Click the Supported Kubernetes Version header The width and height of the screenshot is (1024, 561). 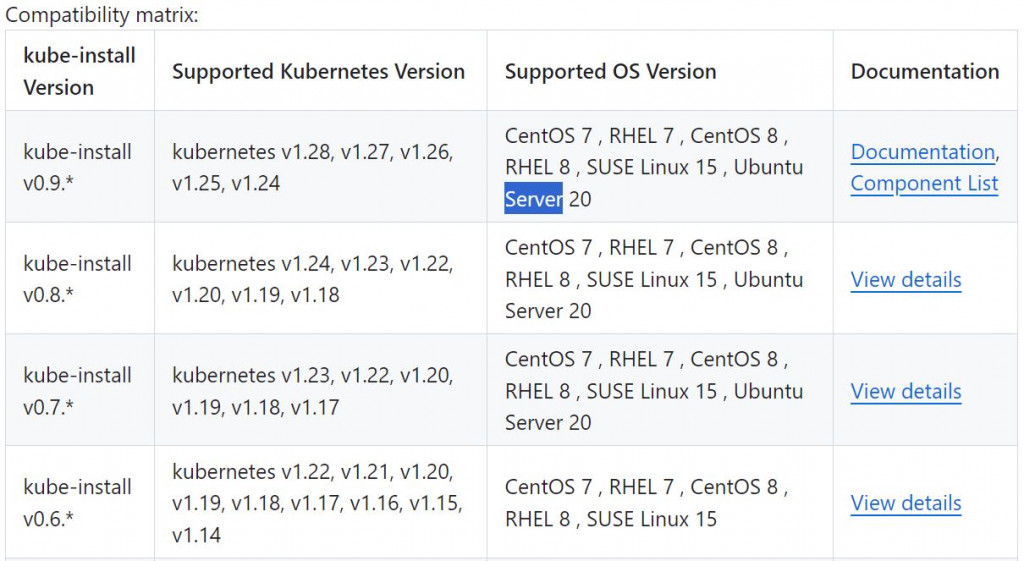pos(318,71)
